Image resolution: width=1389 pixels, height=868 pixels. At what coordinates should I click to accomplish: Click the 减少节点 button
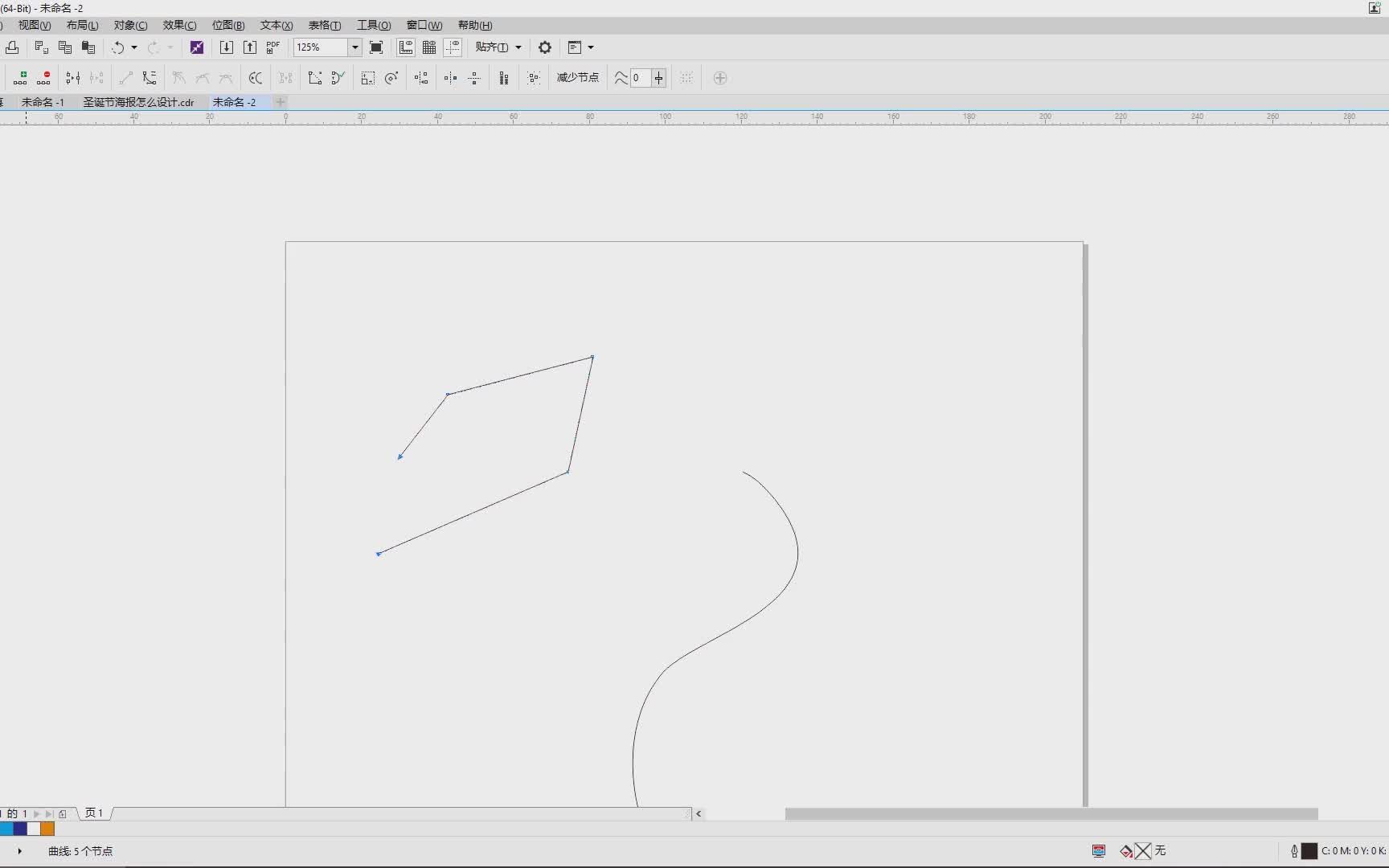click(578, 77)
